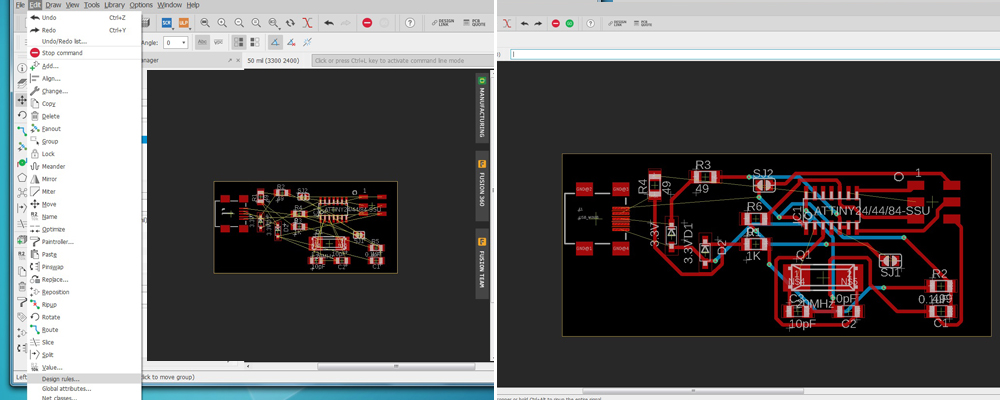
Task: Click the zoom out icon
Action: tap(239, 23)
